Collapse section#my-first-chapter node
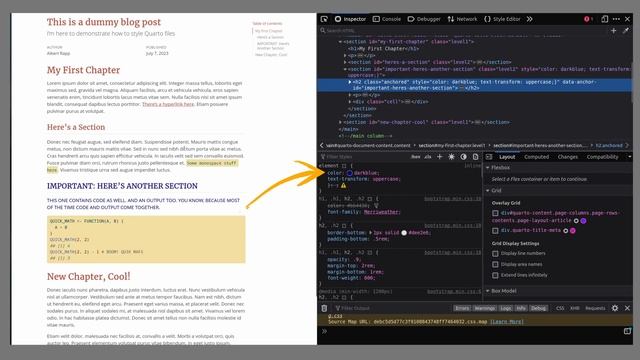 click(340, 42)
